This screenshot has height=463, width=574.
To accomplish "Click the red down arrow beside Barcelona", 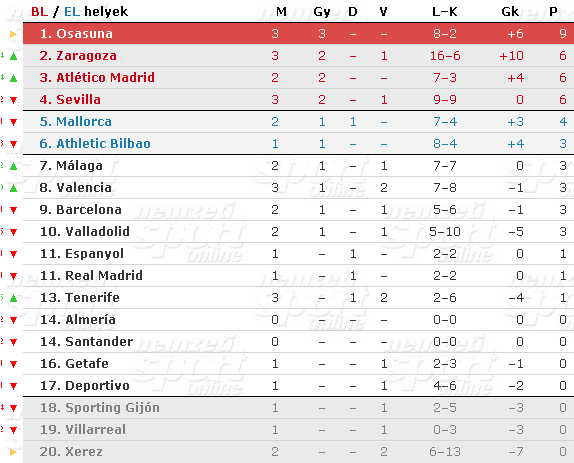I will point(14,210).
